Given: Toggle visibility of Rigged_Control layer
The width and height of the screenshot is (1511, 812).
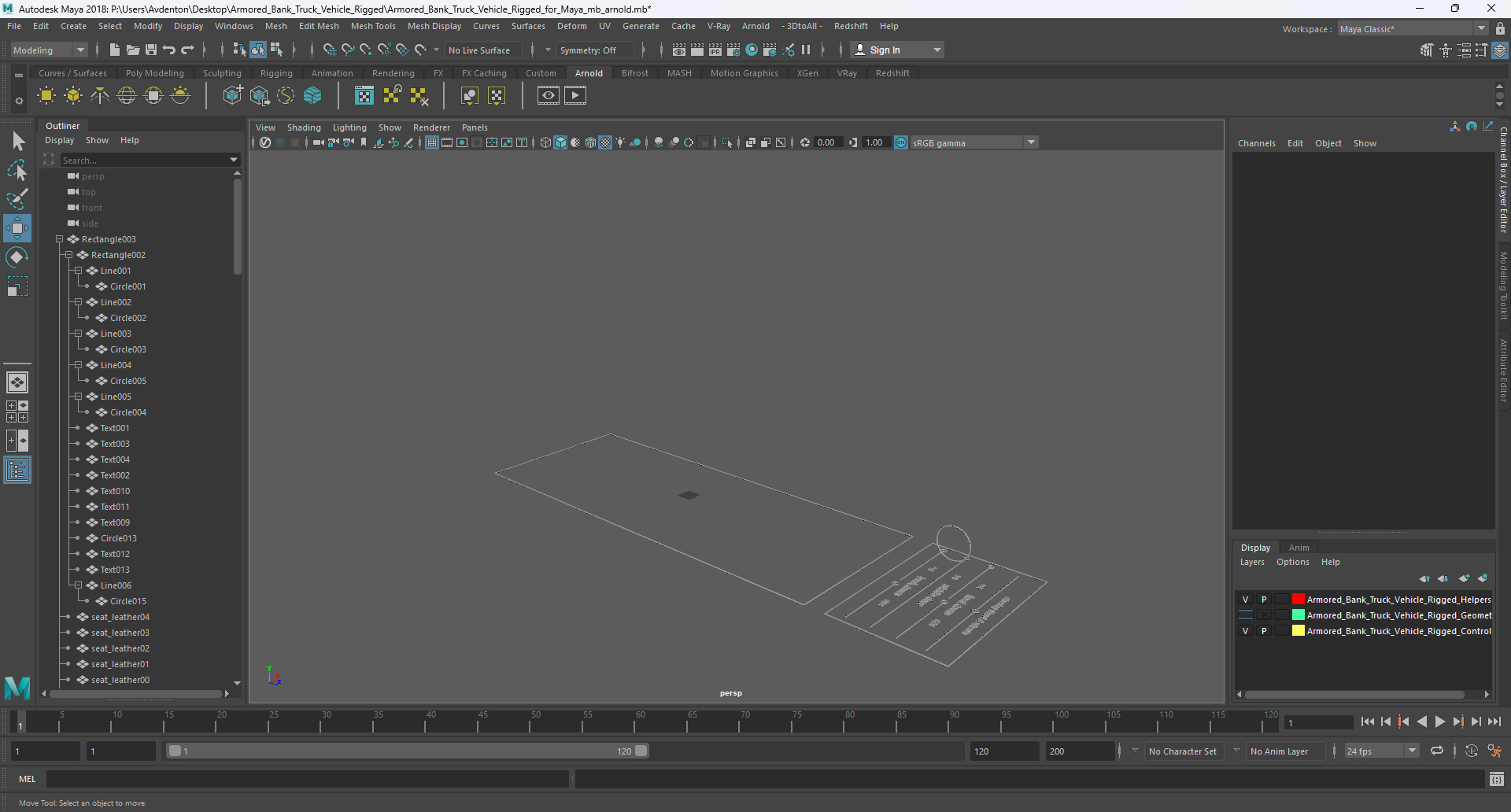Looking at the screenshot, I should (x=1245, y=631).
